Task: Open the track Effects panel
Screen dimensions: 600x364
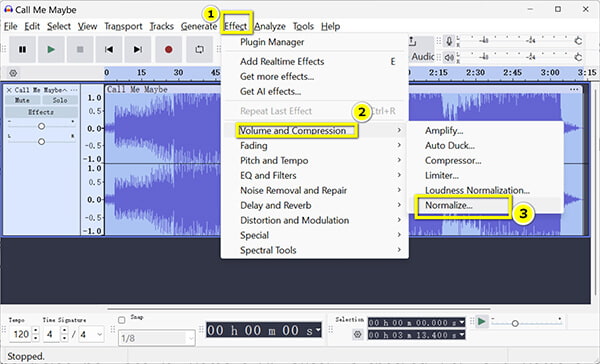Action: [x=41, y=112]
